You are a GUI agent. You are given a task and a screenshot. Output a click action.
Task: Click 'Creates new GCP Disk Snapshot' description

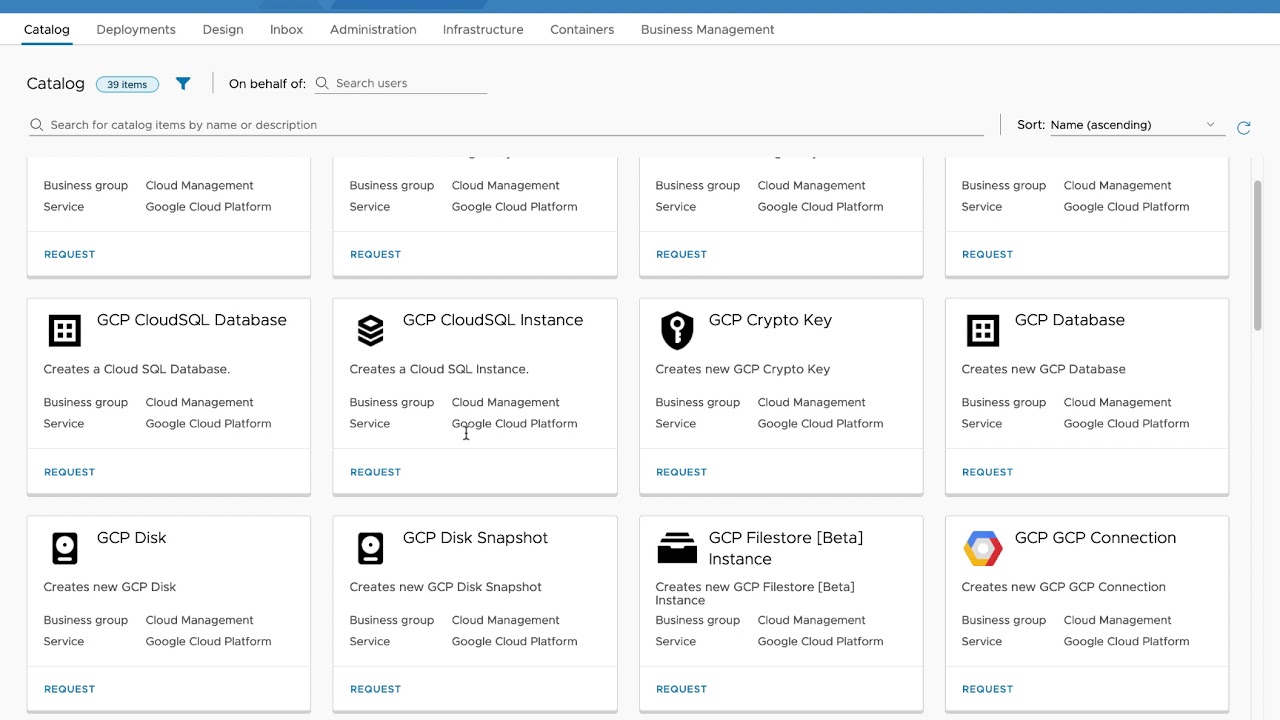(x=446, y=587)
